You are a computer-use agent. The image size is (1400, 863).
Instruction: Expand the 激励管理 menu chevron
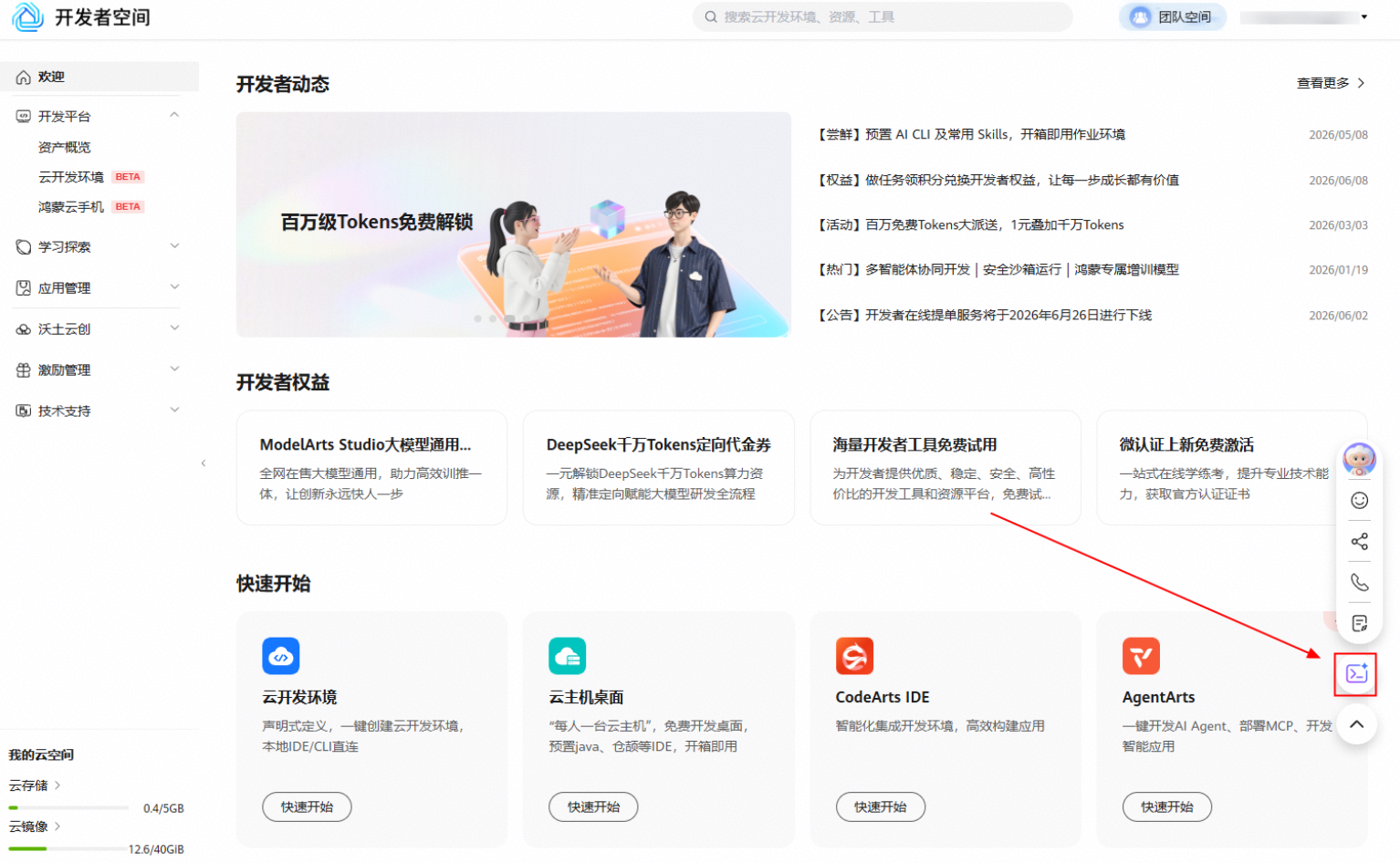pyautogui.click(x=174, y=369)
